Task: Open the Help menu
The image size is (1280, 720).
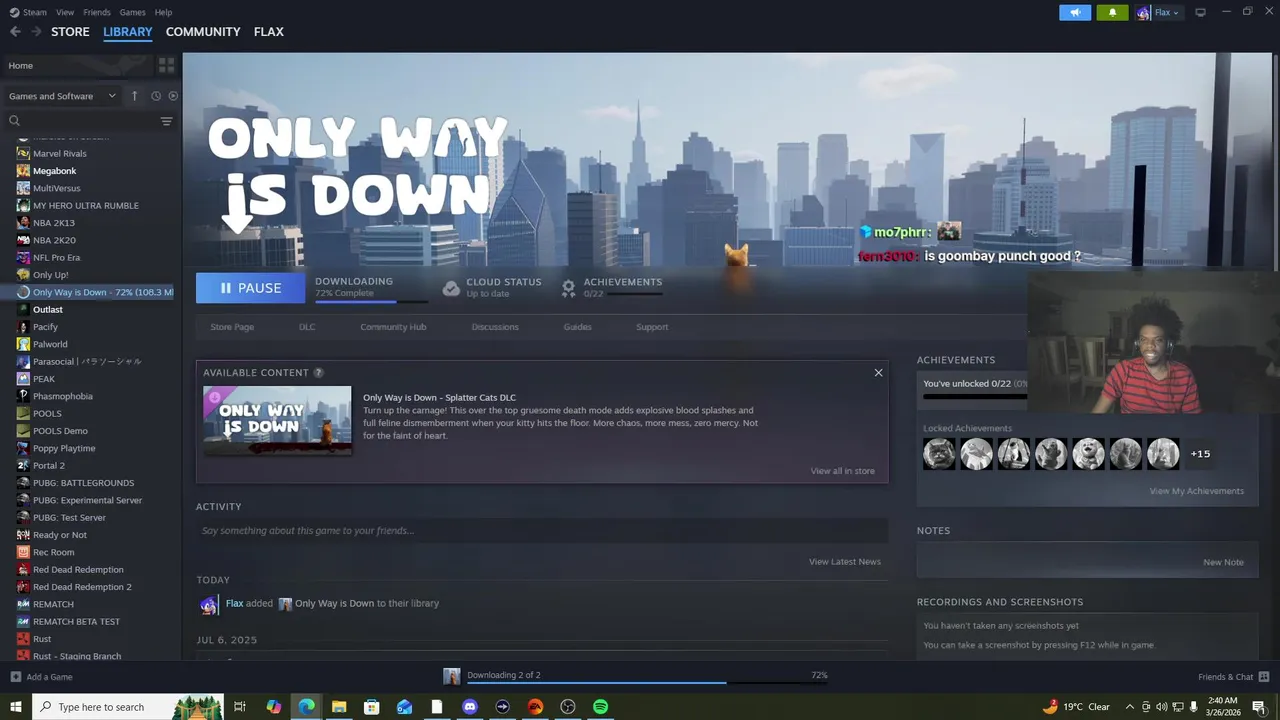Action: pos(164,12)
